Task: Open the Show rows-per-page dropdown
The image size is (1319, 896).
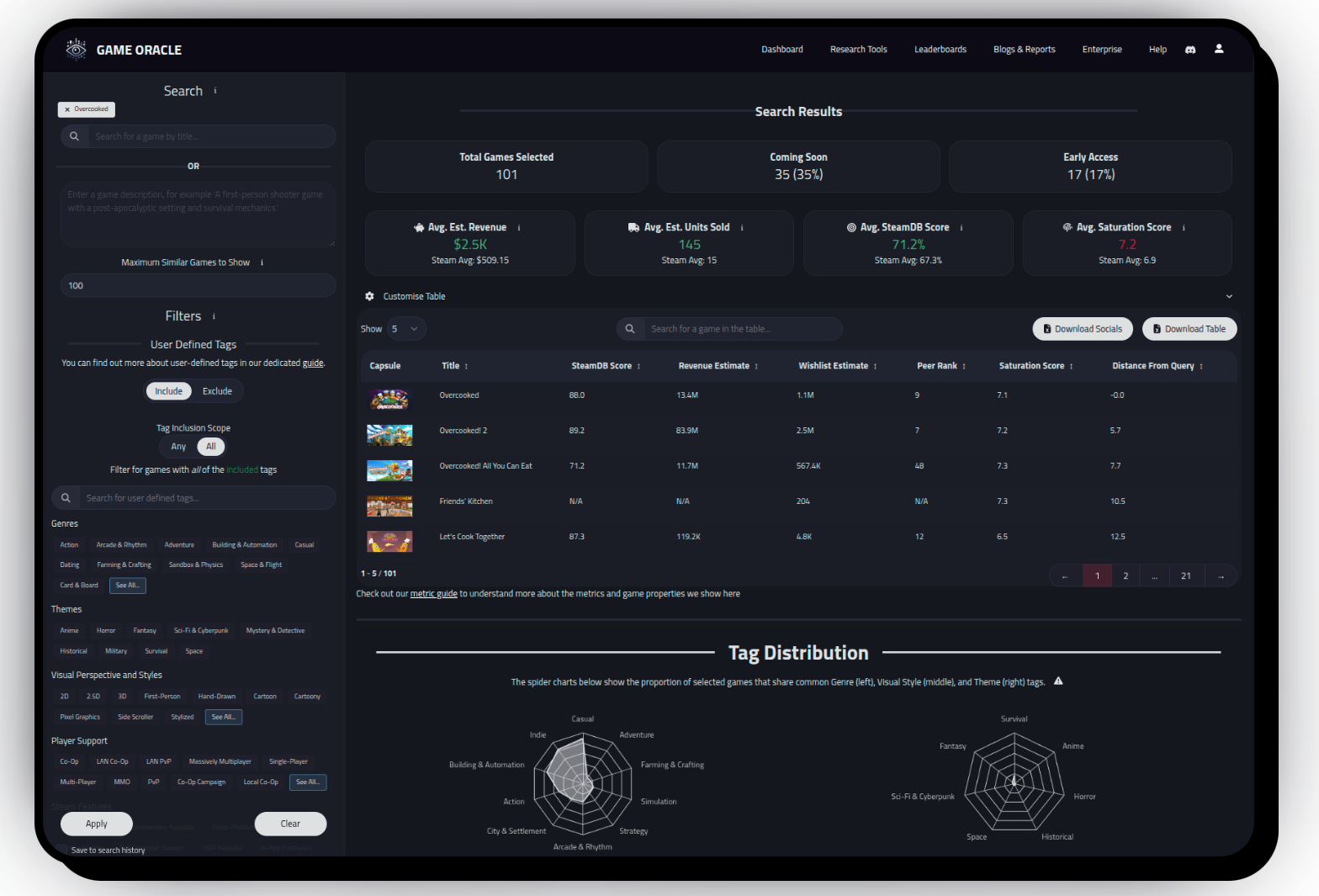Action: pyautogui.click(x=405, y=329)
